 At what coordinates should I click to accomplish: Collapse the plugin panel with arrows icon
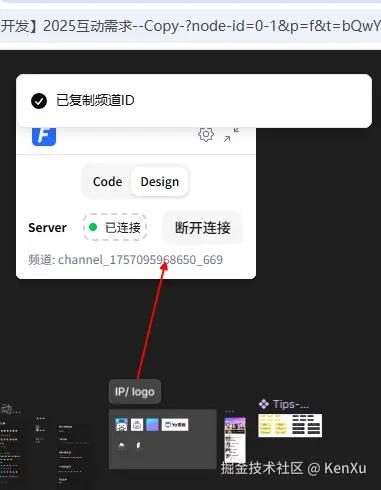(x=231, y=135)
